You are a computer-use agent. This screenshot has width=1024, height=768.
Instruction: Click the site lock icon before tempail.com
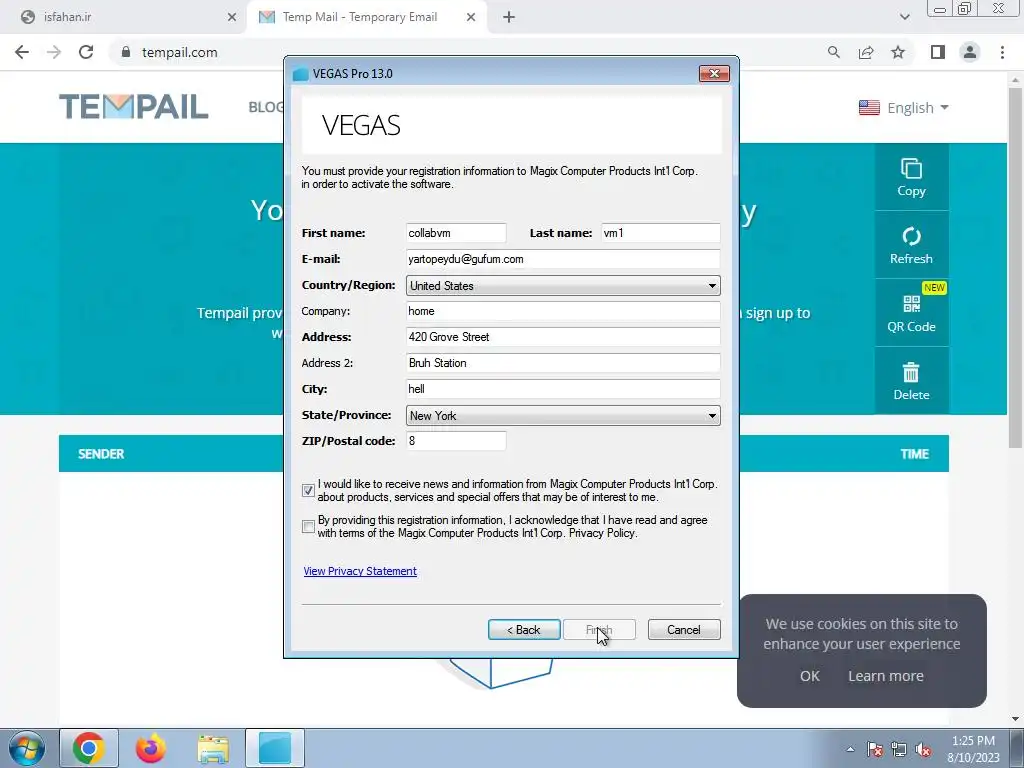tap(126, 52)
